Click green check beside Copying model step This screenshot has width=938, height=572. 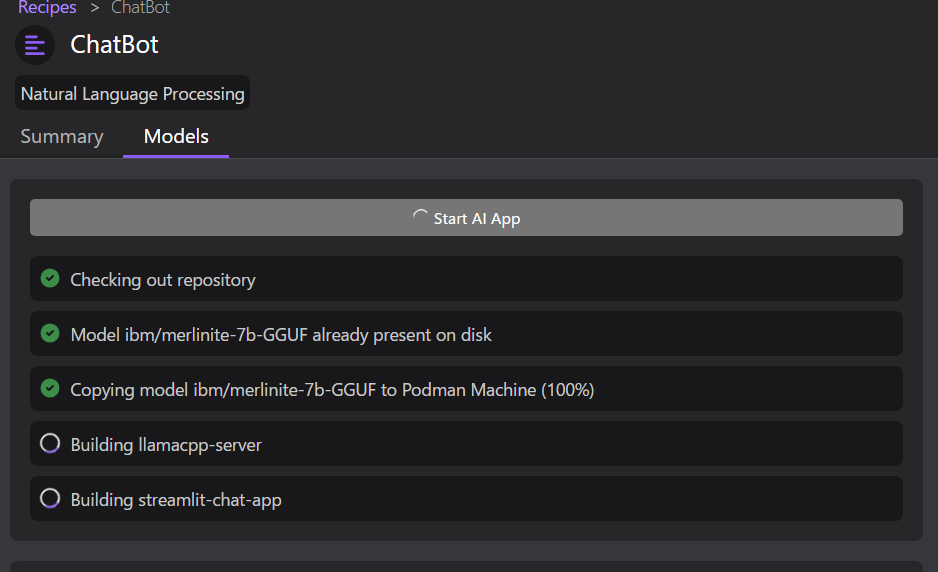[50, 388]
